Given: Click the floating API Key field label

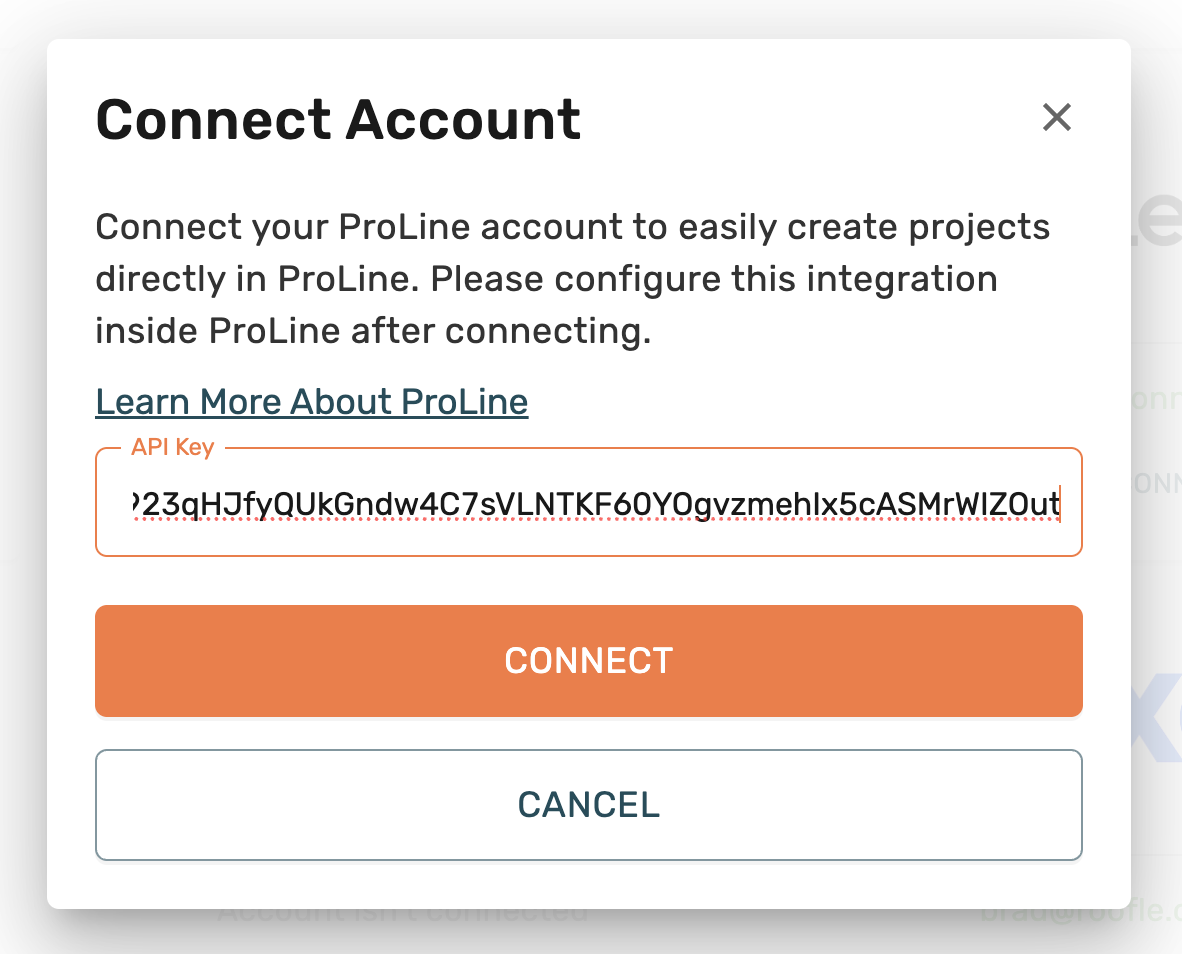Looking at the screenshot, I should pos(172,447).
